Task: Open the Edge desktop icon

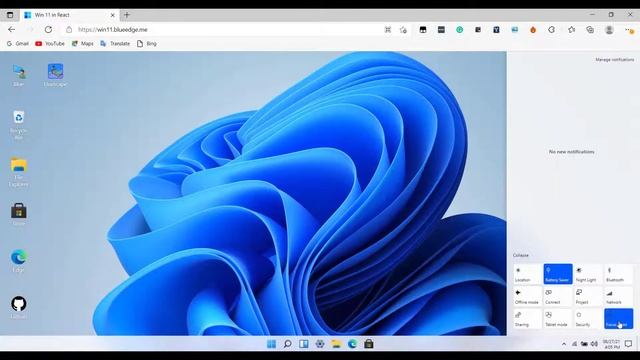Action: [18, 261]
